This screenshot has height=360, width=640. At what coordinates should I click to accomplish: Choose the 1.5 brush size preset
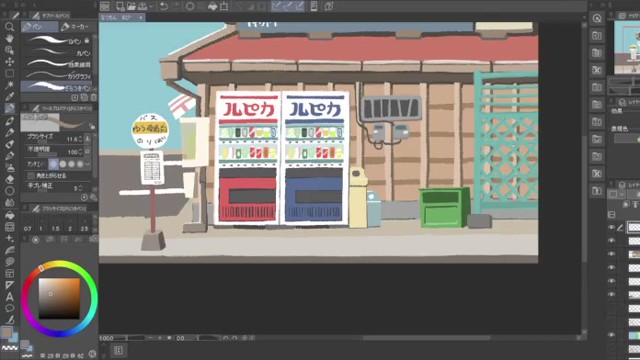pyautogui.click(x=56, y=229)
